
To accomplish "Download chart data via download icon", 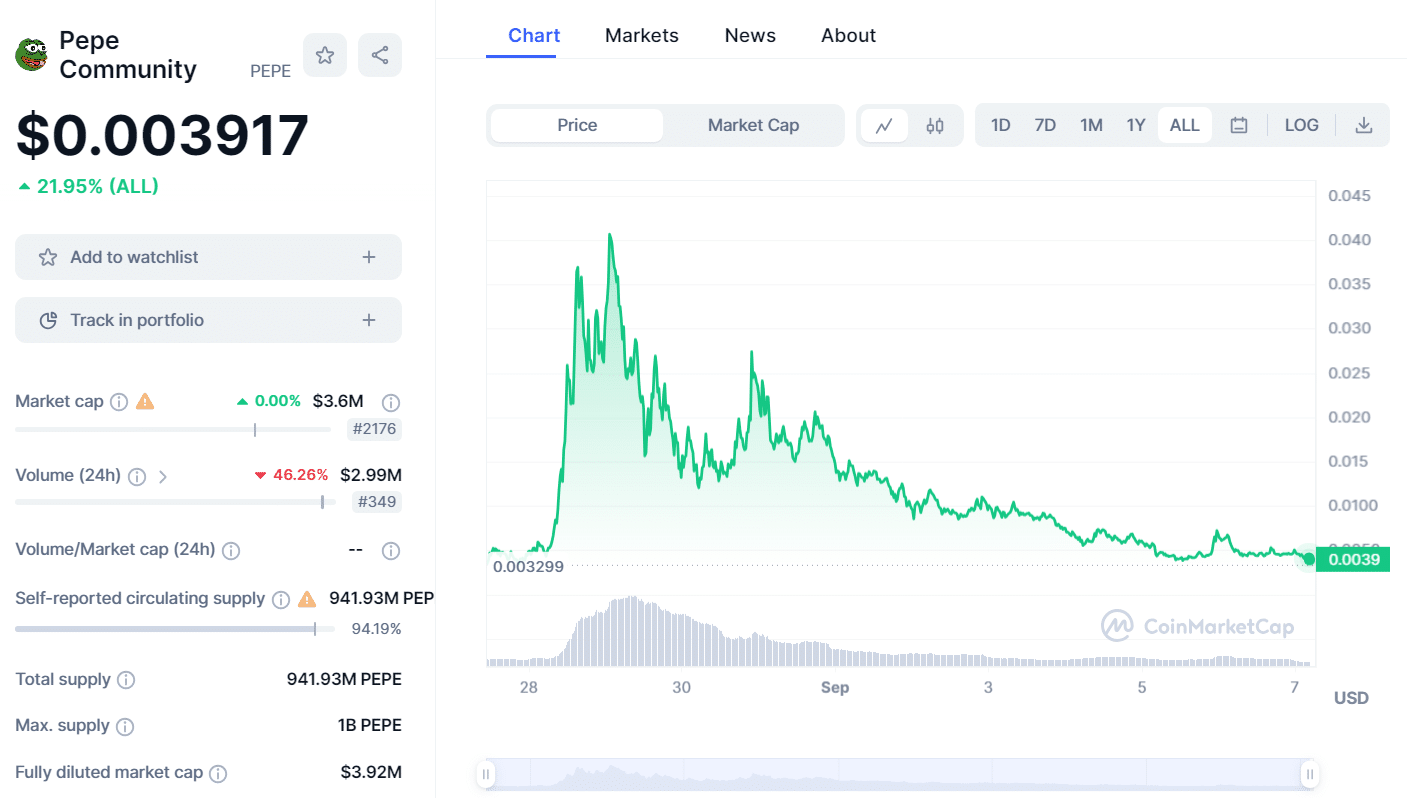I will pyautogui.click(x=1363, y=125).
